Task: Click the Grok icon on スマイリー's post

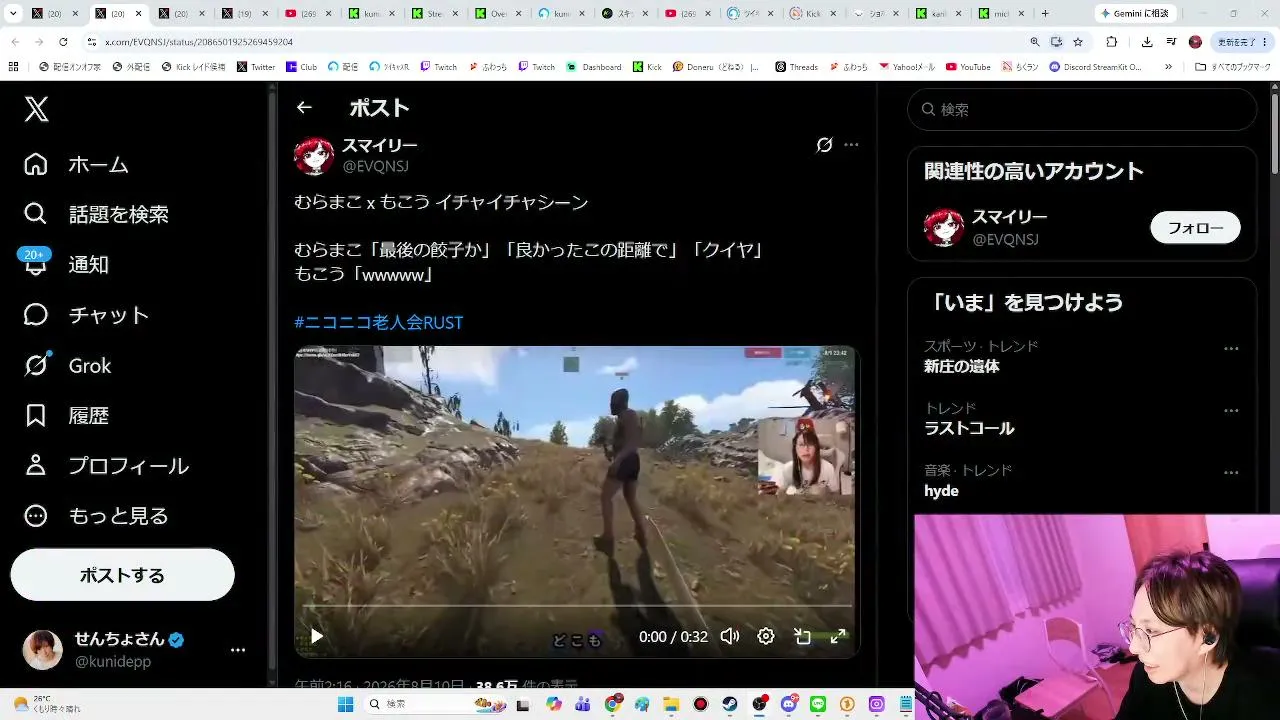Action: pos(824,145)
